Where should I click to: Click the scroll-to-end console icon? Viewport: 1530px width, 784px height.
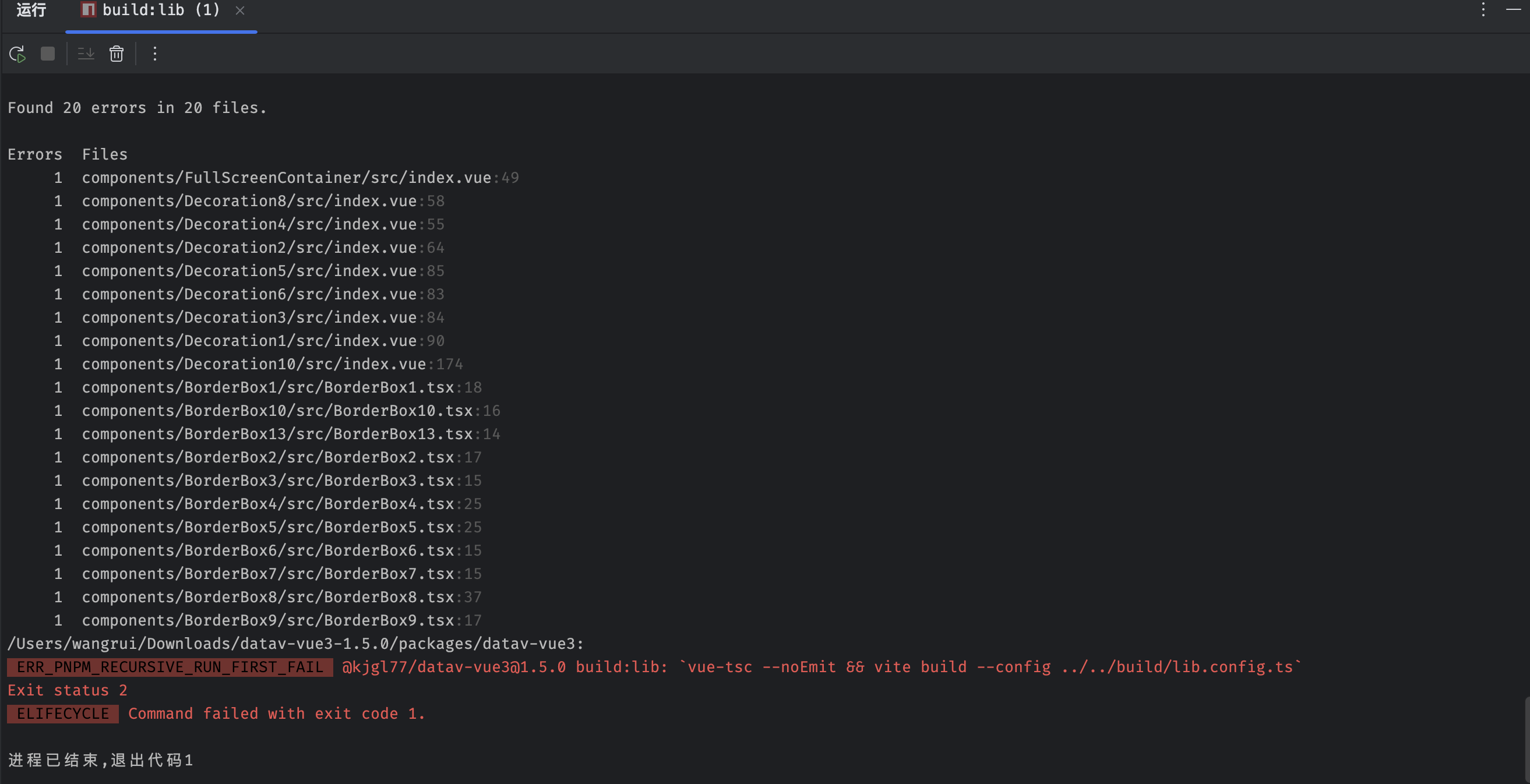click(x=86, y=54)
